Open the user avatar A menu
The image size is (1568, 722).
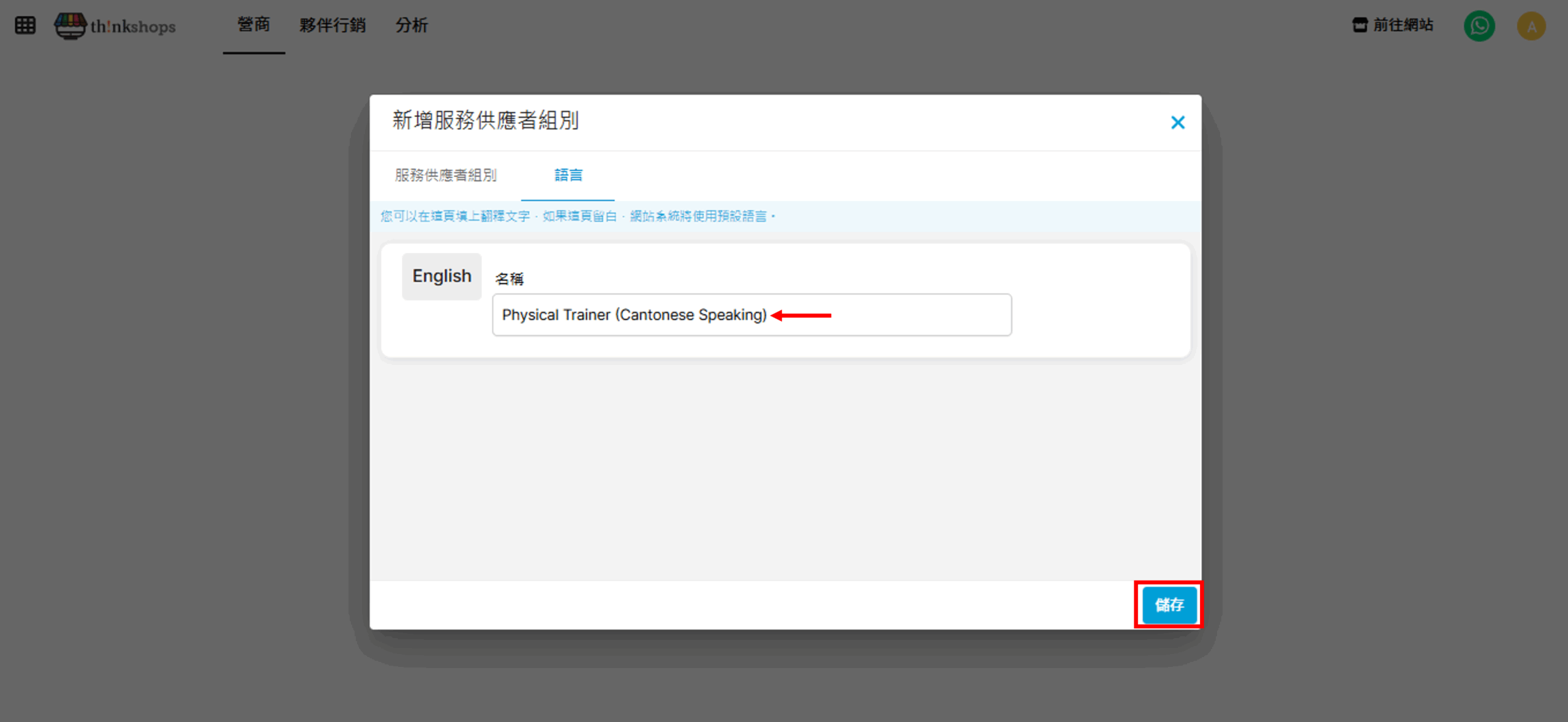[1531, 26]
